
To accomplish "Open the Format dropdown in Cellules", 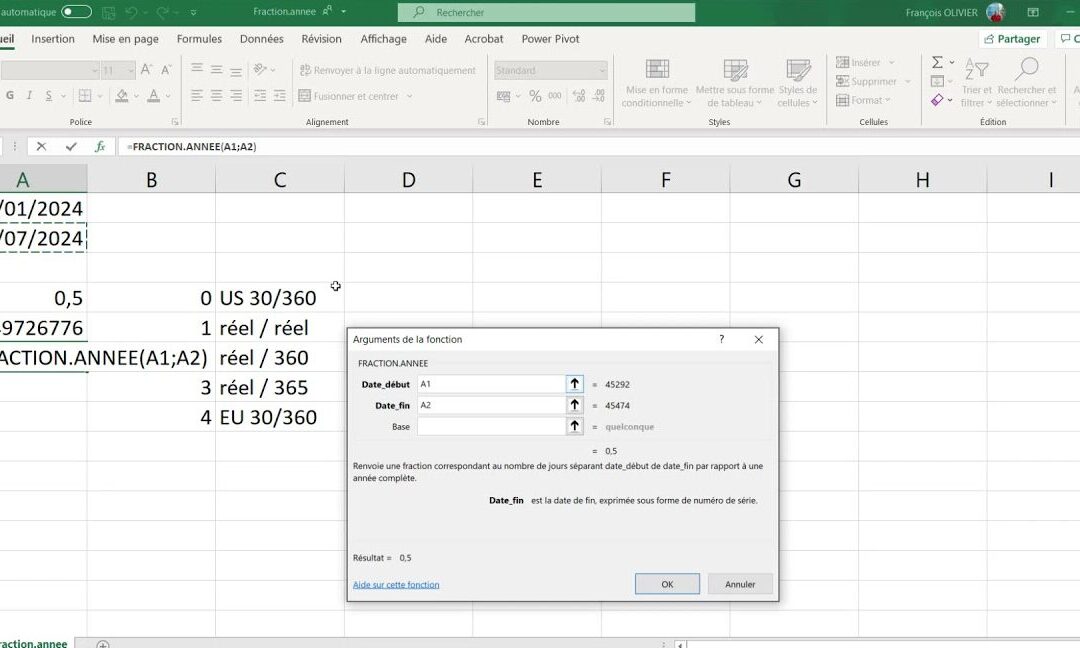I will click(x=866, y=100).
